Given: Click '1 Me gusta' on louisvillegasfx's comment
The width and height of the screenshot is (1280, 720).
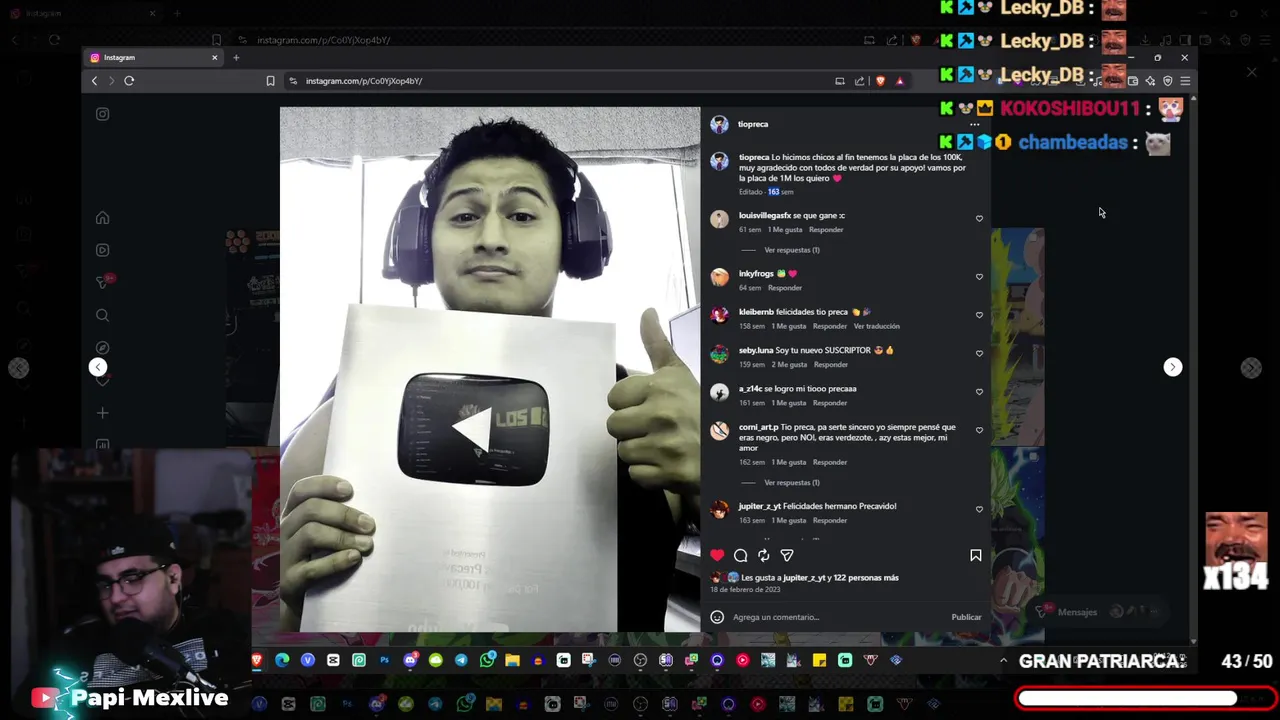Looking at the screenshot, I should pyautogui.click(x=786, y=230).
